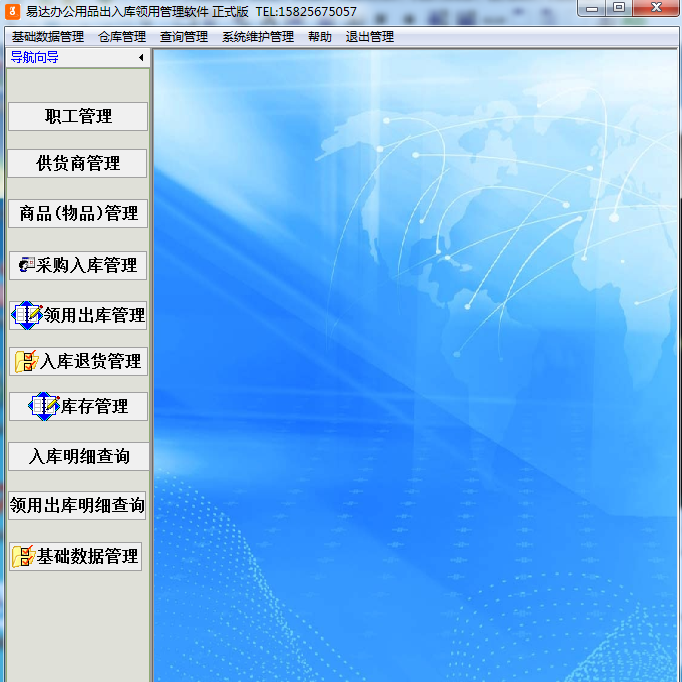
Task: Minimize the application window
Action: coord(592,9)
